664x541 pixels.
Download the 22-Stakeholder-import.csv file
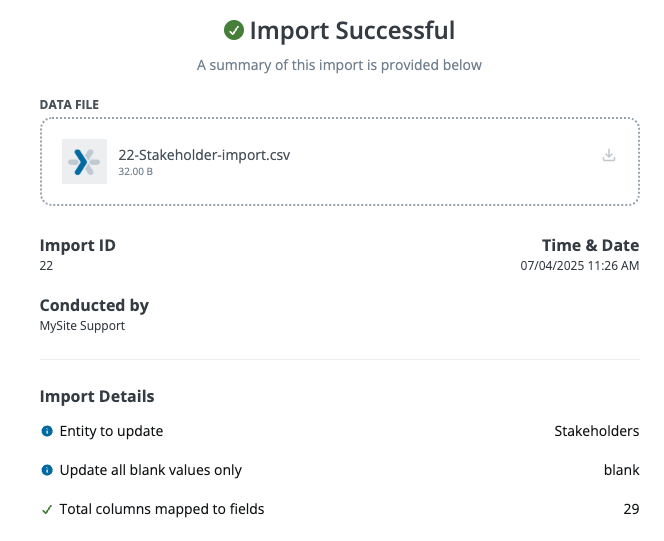coord(609,155)
